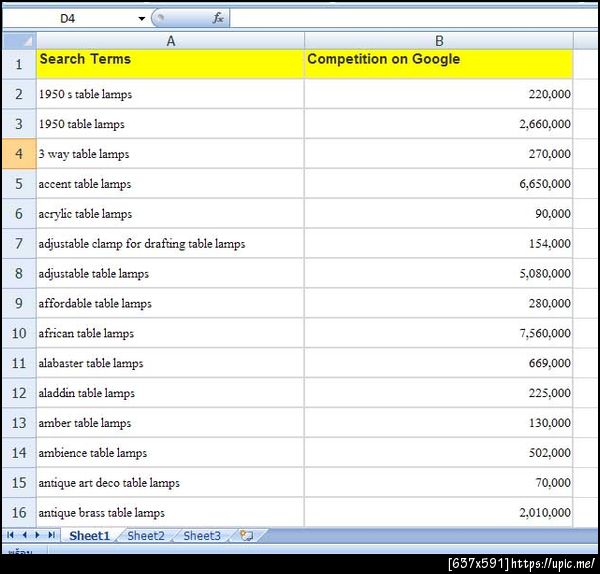The width and height of the screenshot is (600, 574).
Task: Click cell '1950 s table lamps'
Action: point(170,94)
